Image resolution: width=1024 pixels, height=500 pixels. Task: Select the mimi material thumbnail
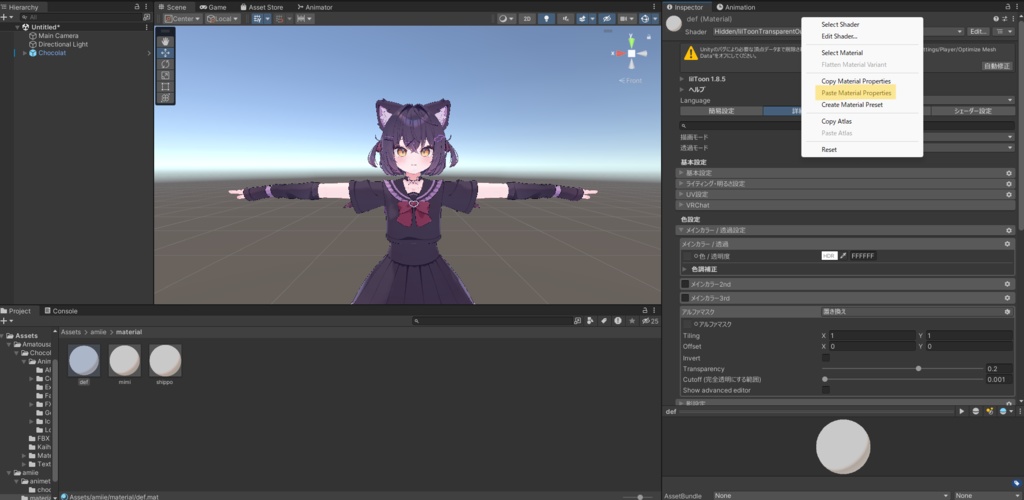click(125, 360)
